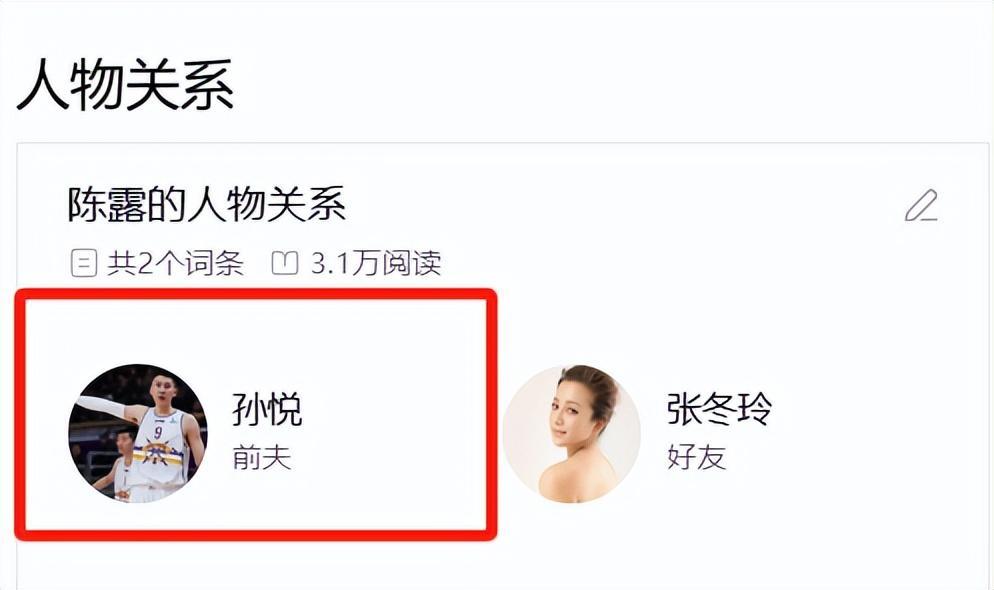Click the 陈露的人物关系 card title
The height and width of the screenshot is (590, 994).
point(207,205)
